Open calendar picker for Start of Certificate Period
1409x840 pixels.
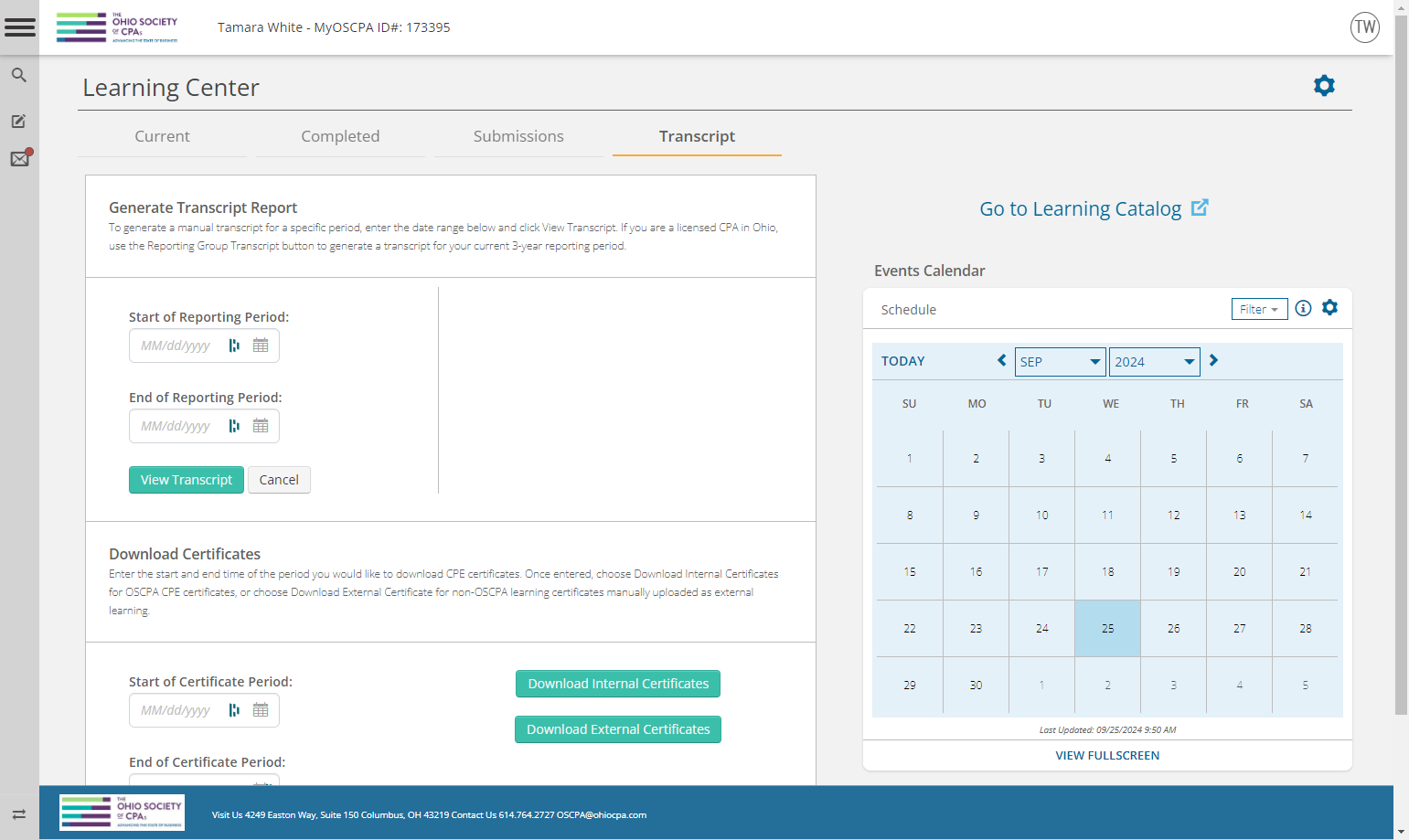pyautogui.click(x=261, y=710)
